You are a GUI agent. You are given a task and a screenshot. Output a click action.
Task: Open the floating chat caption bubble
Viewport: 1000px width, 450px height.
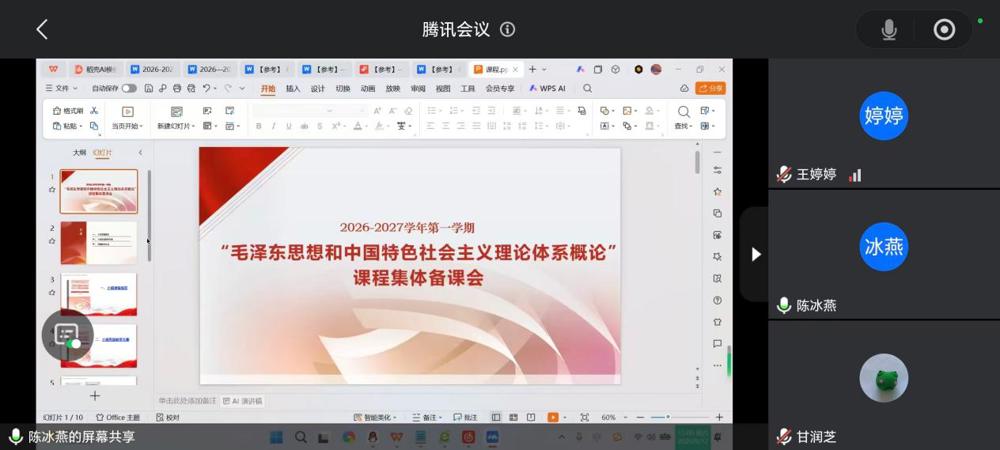pos(68,335)
